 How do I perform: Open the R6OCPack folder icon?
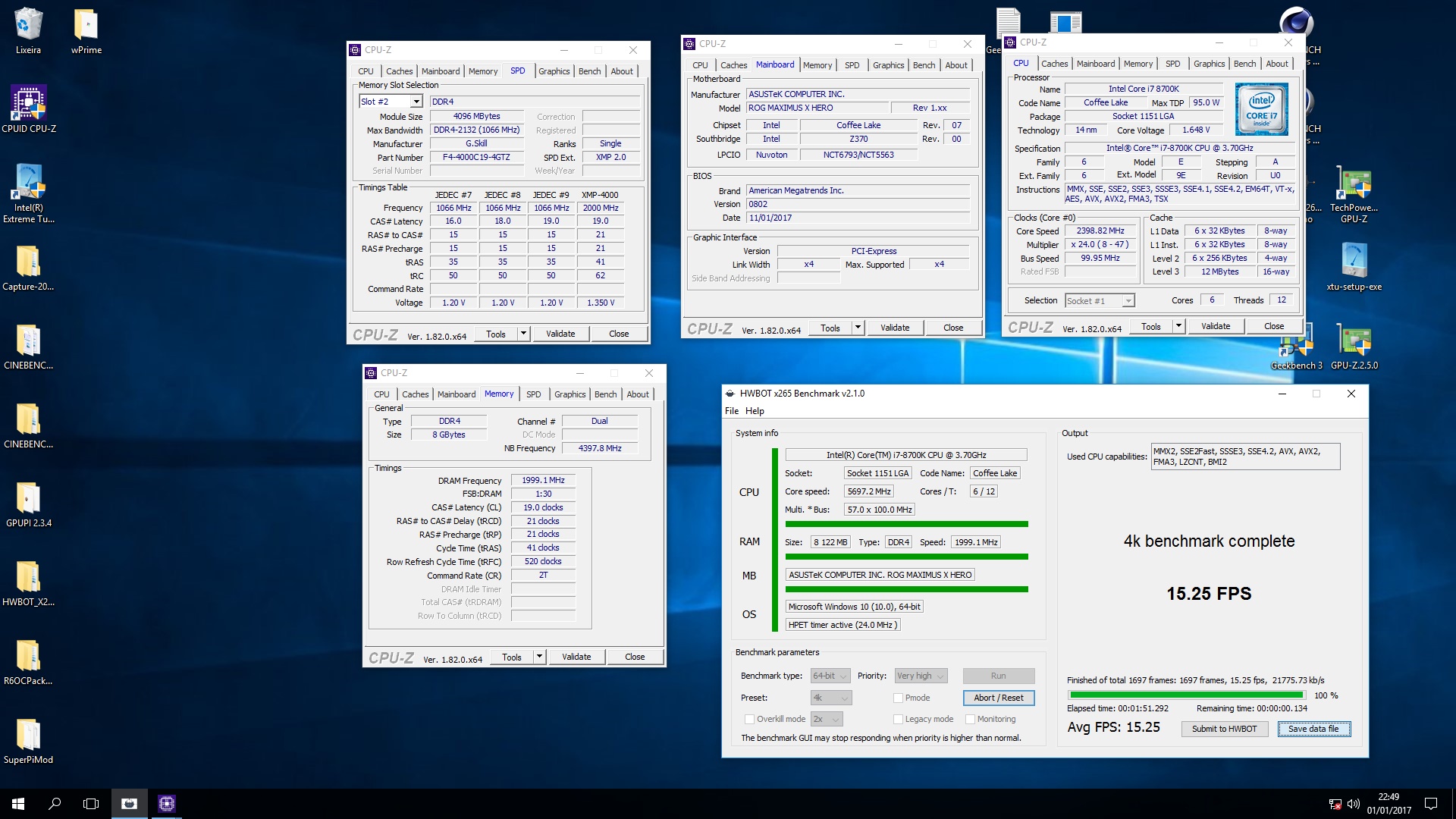(x=28, y=655)
